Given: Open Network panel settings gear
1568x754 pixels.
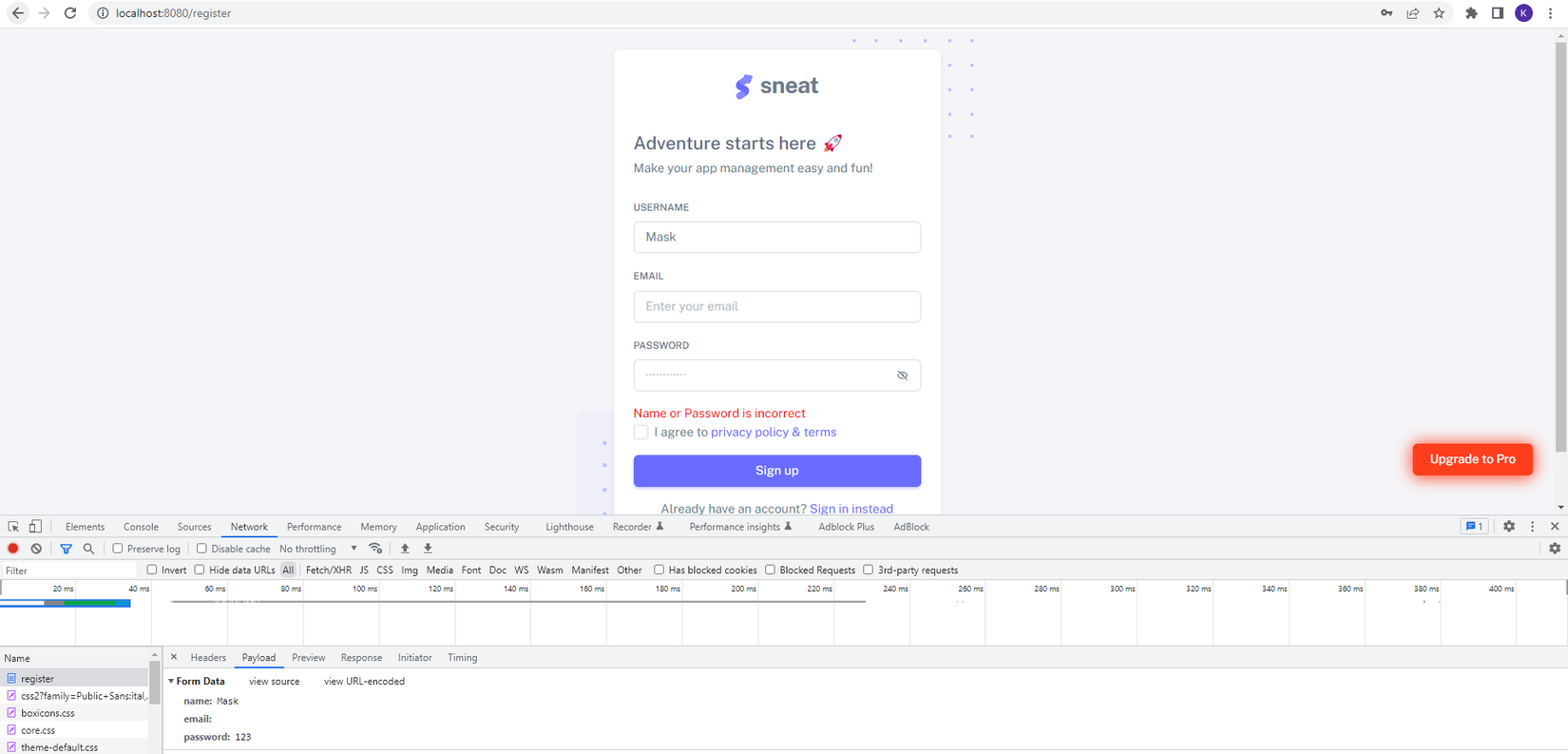Looking at the screenshot, I should click(x=1555, y=549).
